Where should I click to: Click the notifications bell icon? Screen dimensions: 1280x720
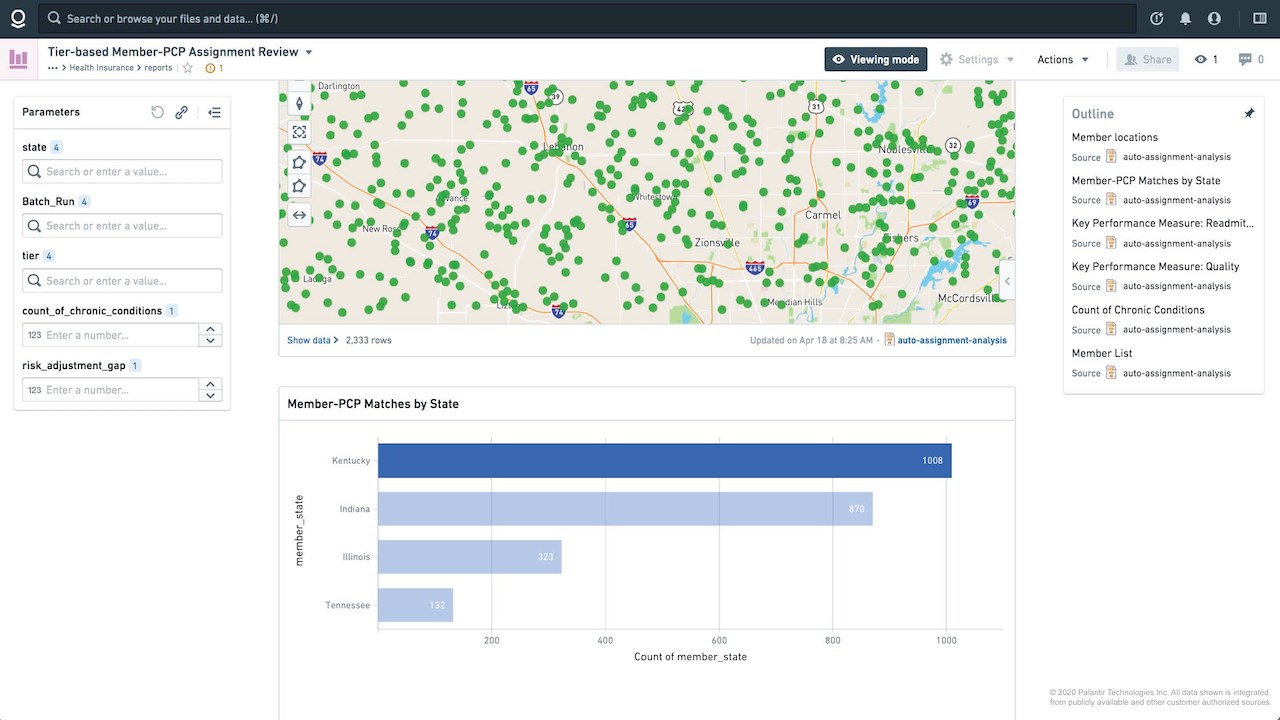tap(1185, 18)
